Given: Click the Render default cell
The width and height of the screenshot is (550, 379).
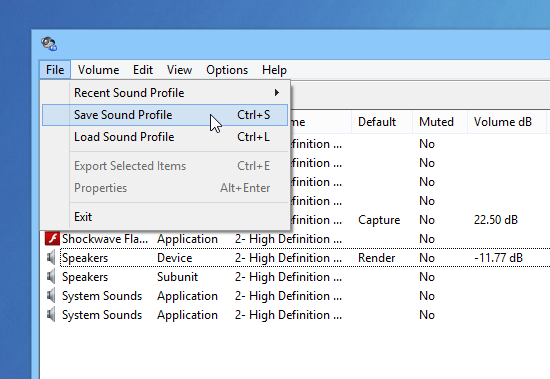Looking at the screenshot, I should pos(376,258).
